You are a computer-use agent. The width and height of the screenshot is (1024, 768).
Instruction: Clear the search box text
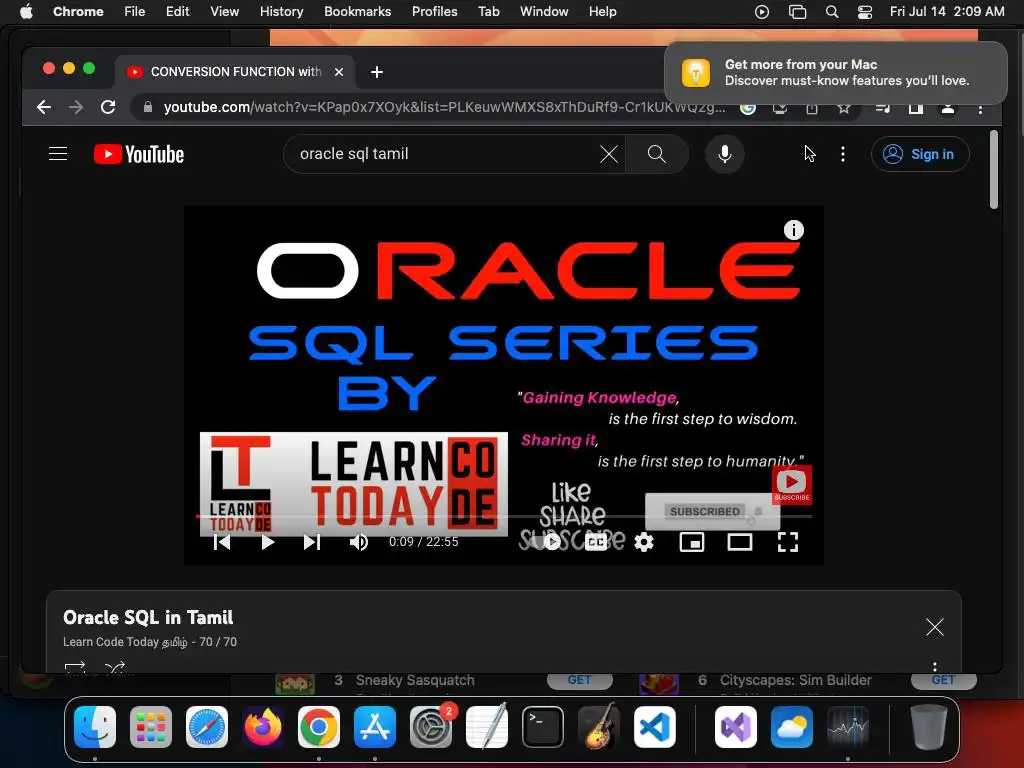click(x=609, y=154)
